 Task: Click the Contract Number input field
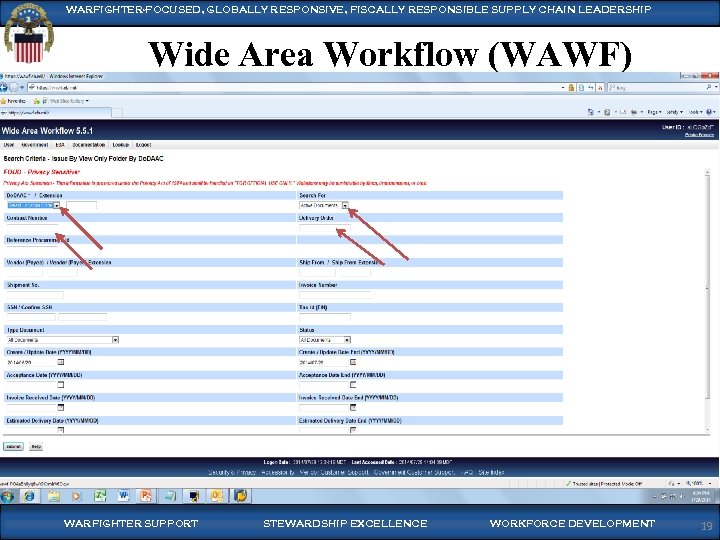[x=32, y=228]
